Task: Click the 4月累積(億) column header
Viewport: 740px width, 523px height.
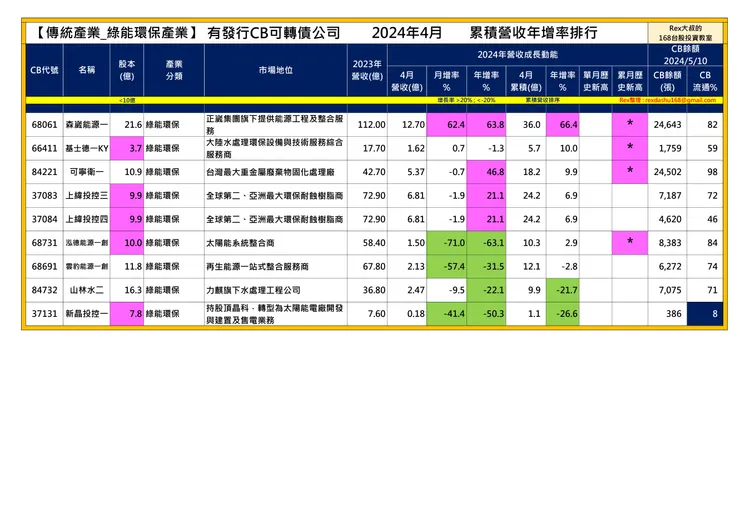Action: (x=526, y=81)
